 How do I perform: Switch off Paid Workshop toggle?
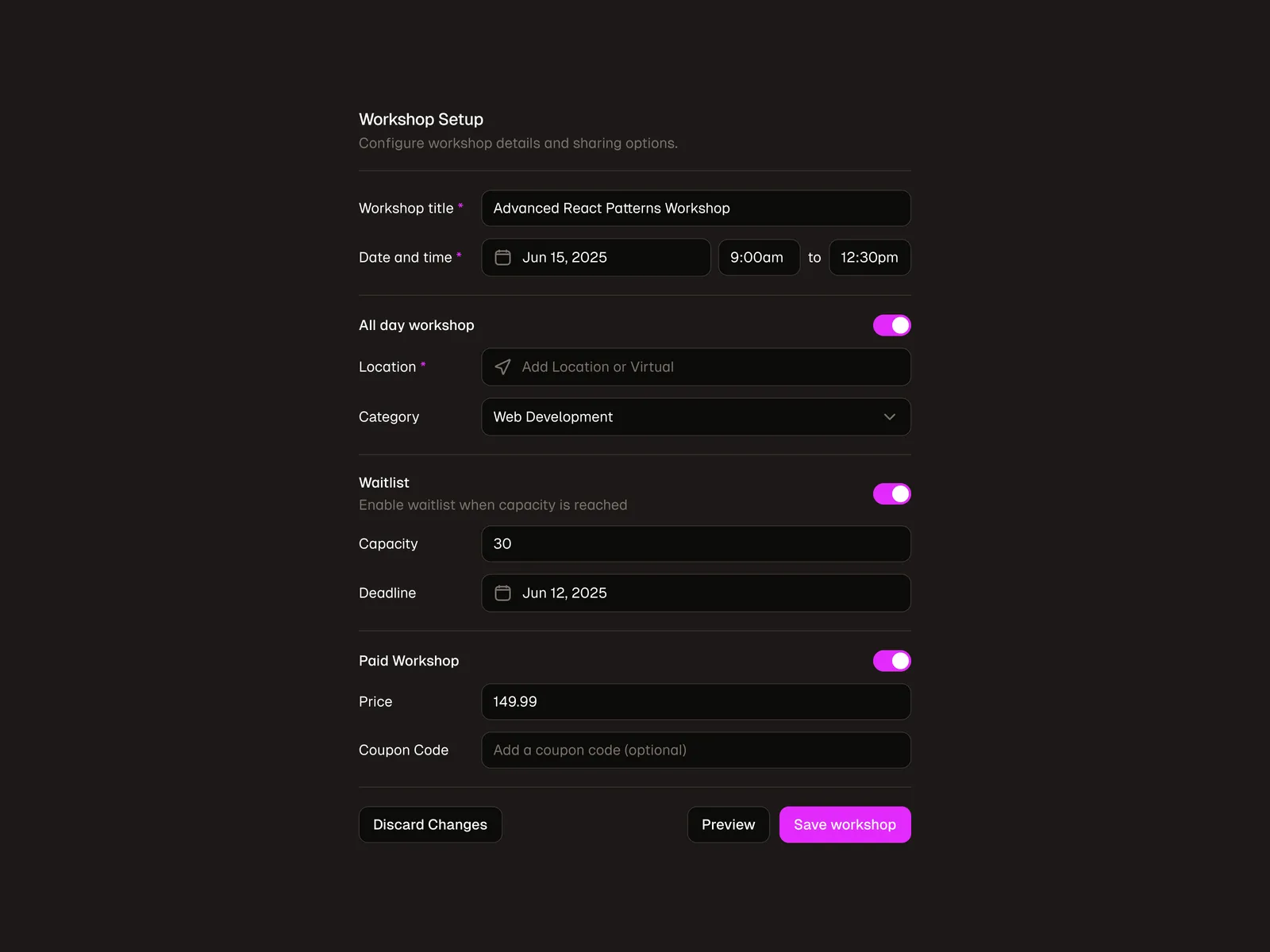click(x=891, y=661)
